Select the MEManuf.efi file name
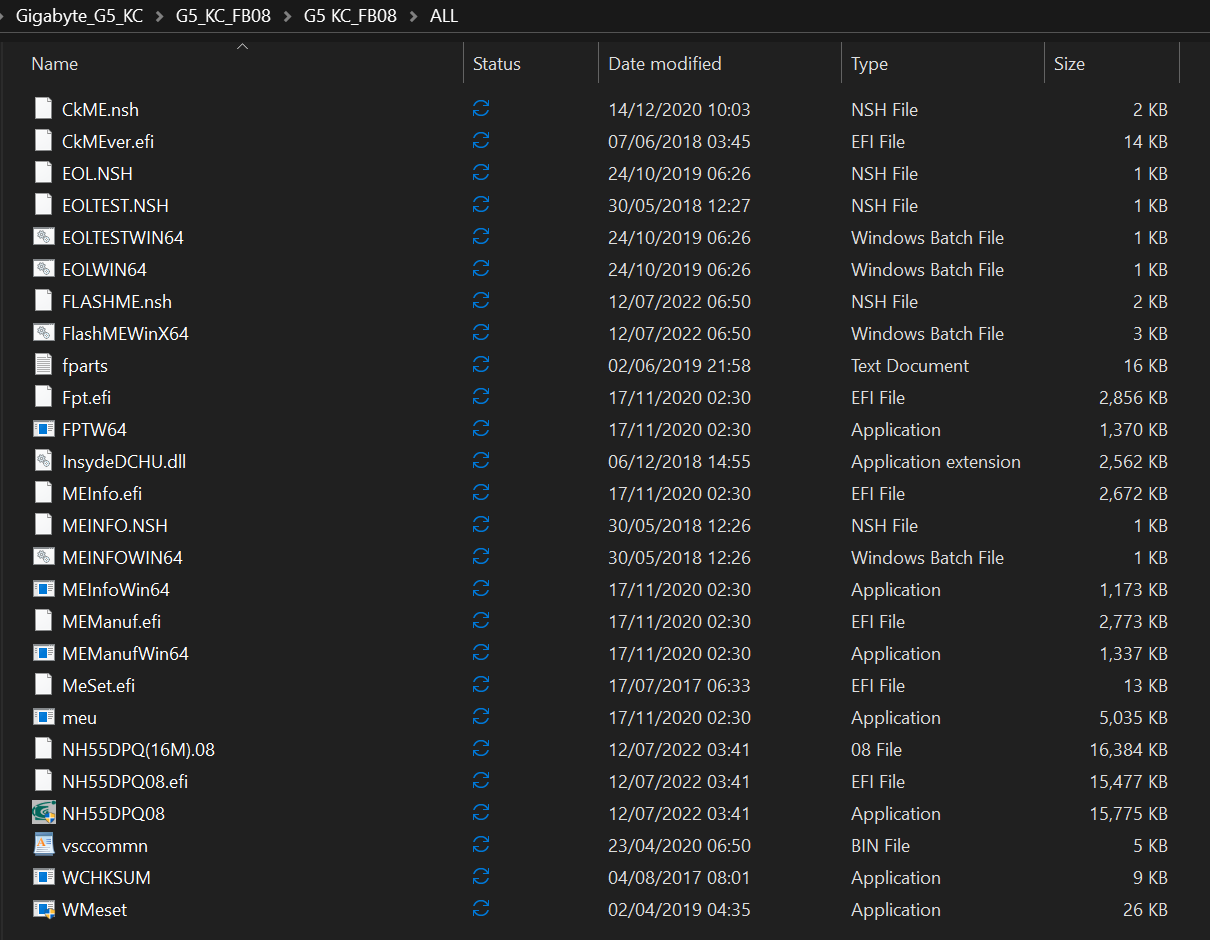The width and height of the screenshot is (1210, 940). 111,621
